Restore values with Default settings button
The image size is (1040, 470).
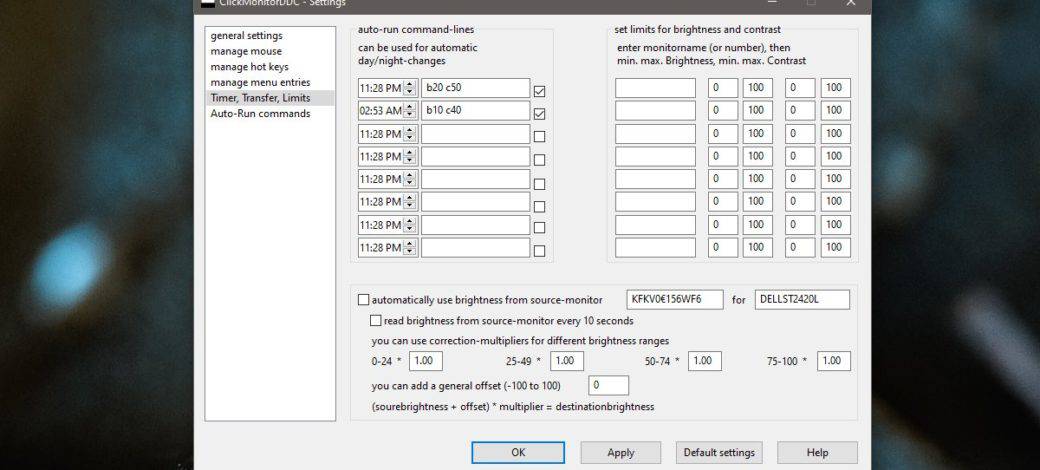(x=719, y=452)
